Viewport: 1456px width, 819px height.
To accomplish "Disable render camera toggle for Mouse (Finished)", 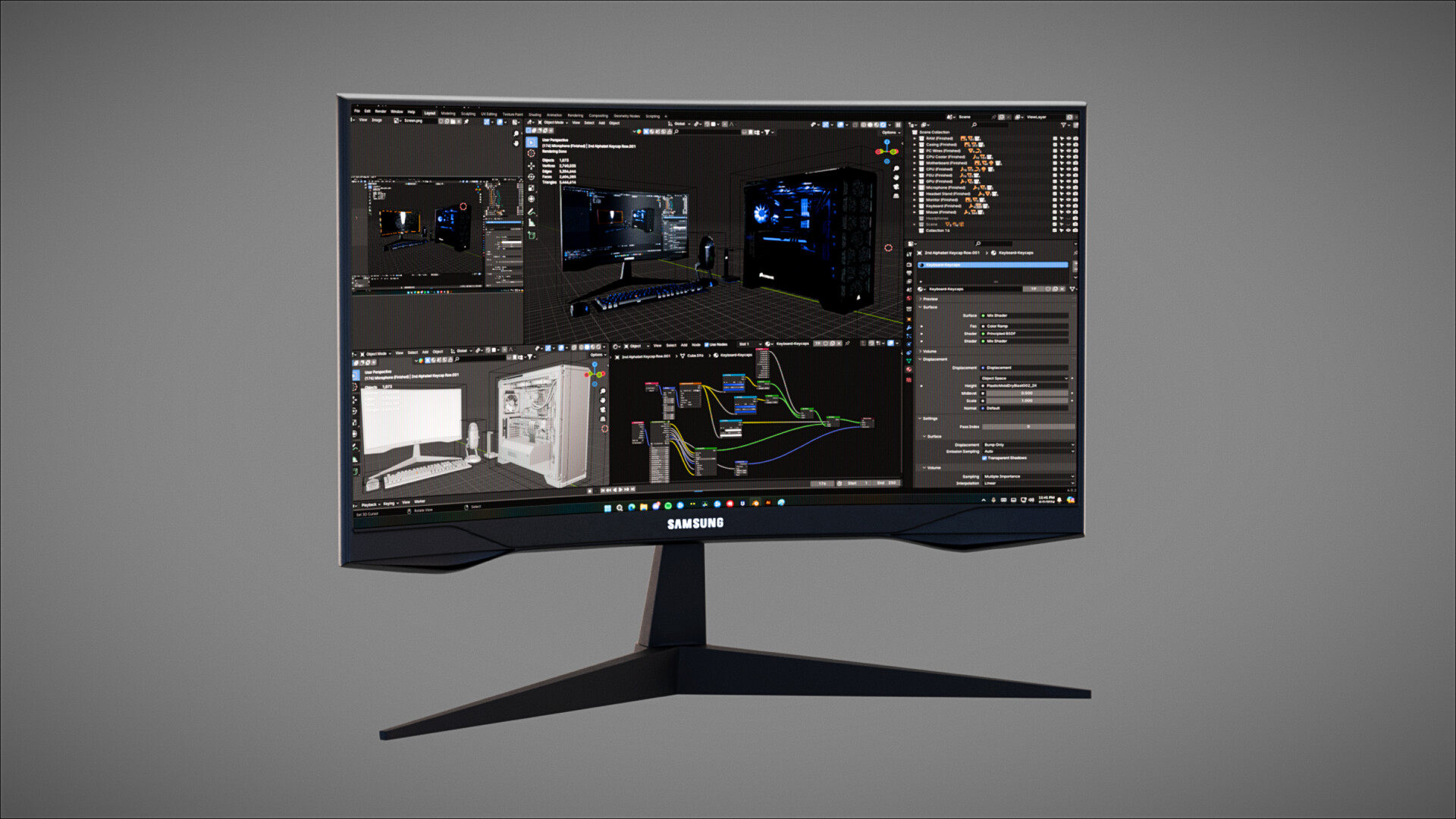I will coord(1075,212).
